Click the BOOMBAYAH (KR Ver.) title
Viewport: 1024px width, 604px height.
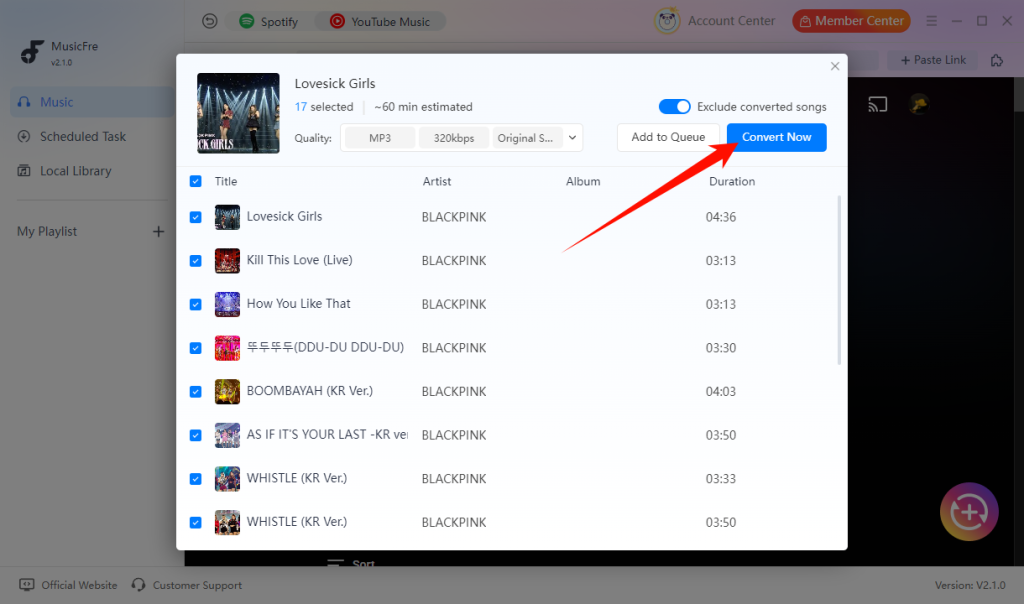click(x=310, y=390)
